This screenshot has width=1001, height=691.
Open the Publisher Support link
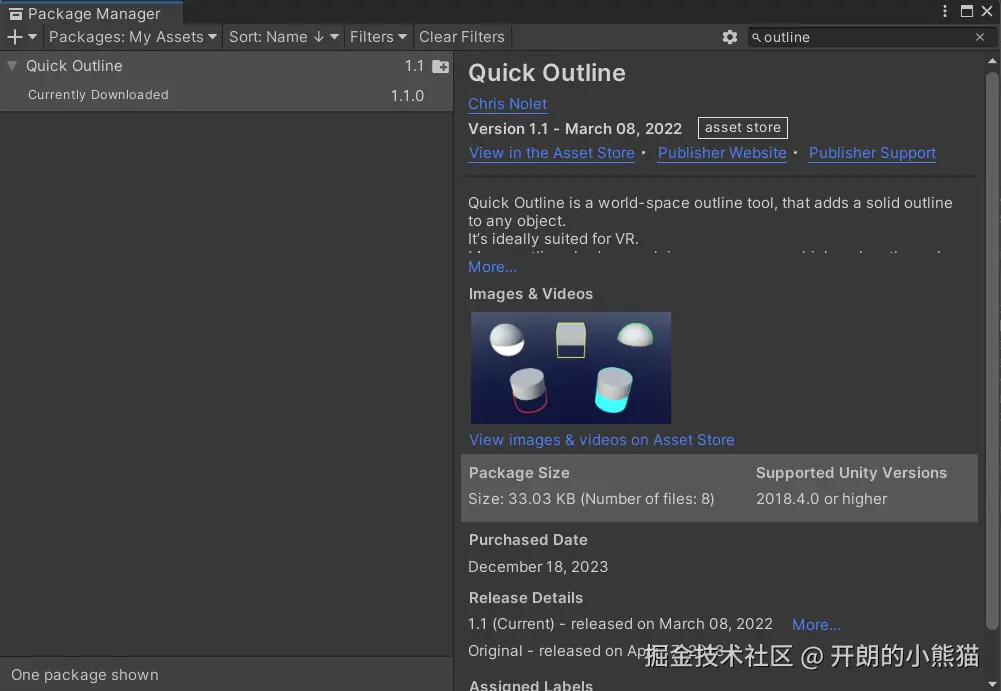coord(872,153)
